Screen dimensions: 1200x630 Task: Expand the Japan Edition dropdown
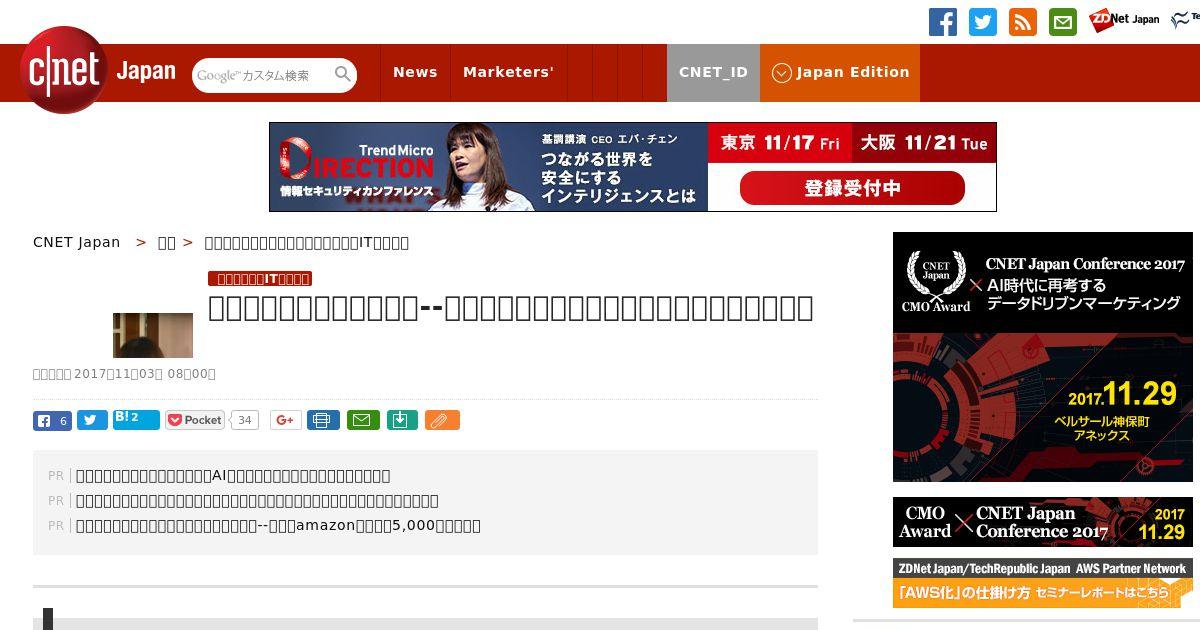click(x=840, y=72)
